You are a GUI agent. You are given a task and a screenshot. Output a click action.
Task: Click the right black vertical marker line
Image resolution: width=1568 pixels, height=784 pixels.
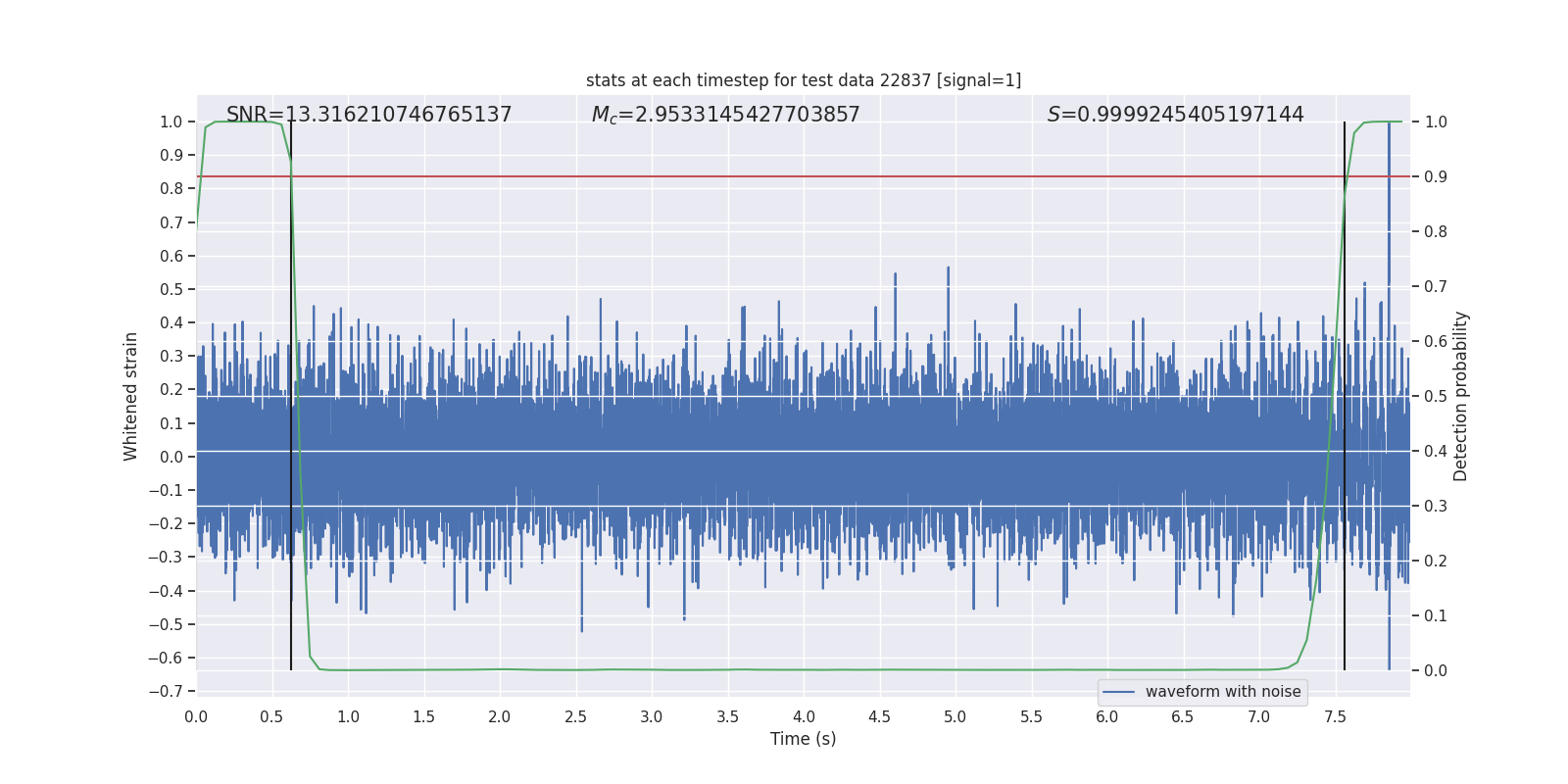pyautogui.click(x=1345, y=588)
